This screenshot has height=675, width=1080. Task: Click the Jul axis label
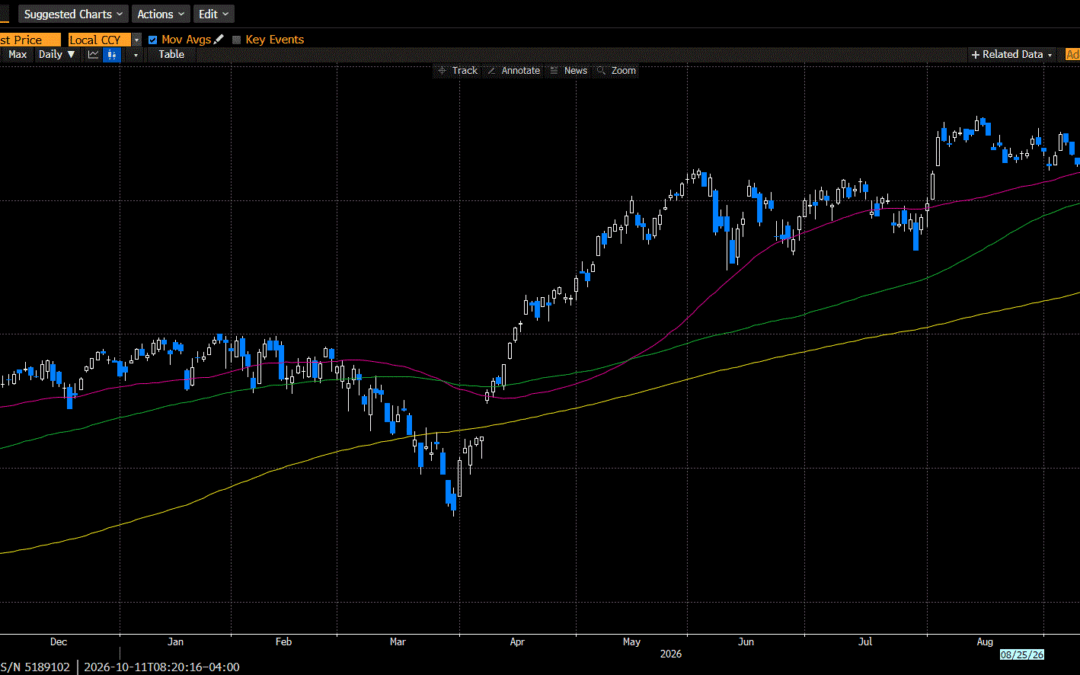pyautogui.click(x=865, y=642)
